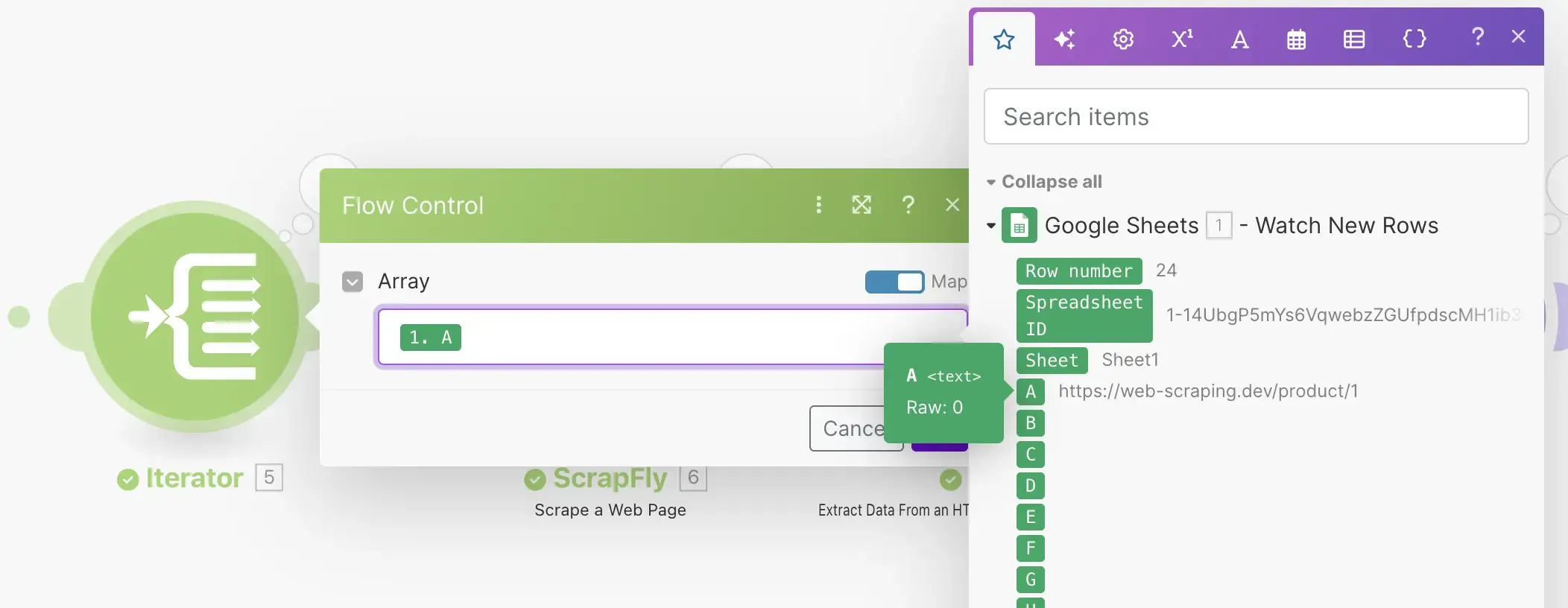Open the Custom variables braces tab
1568x608 pixels.
(x=1414, y=39)
